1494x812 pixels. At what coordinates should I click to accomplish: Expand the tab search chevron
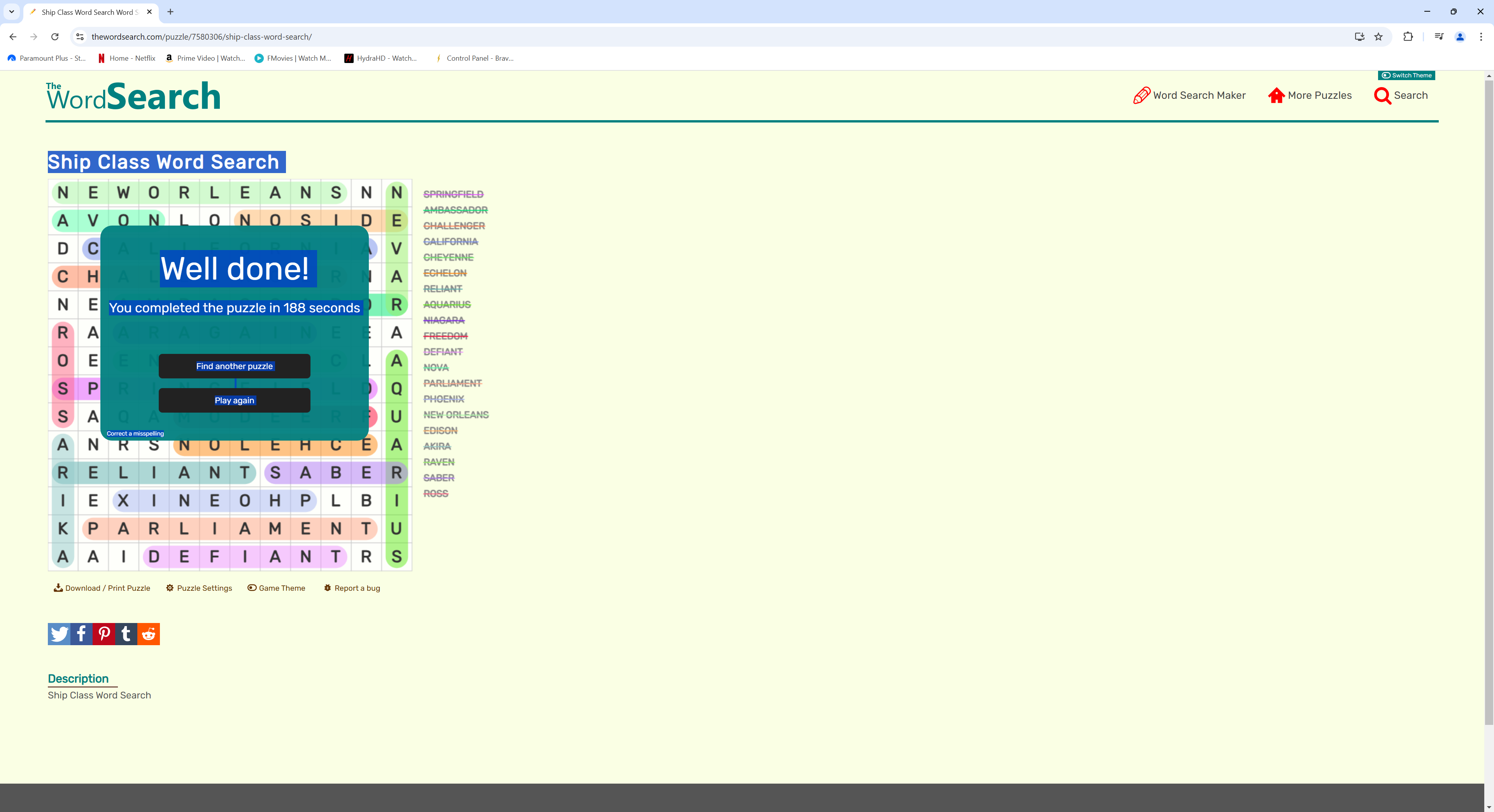(x=12, y=12)
